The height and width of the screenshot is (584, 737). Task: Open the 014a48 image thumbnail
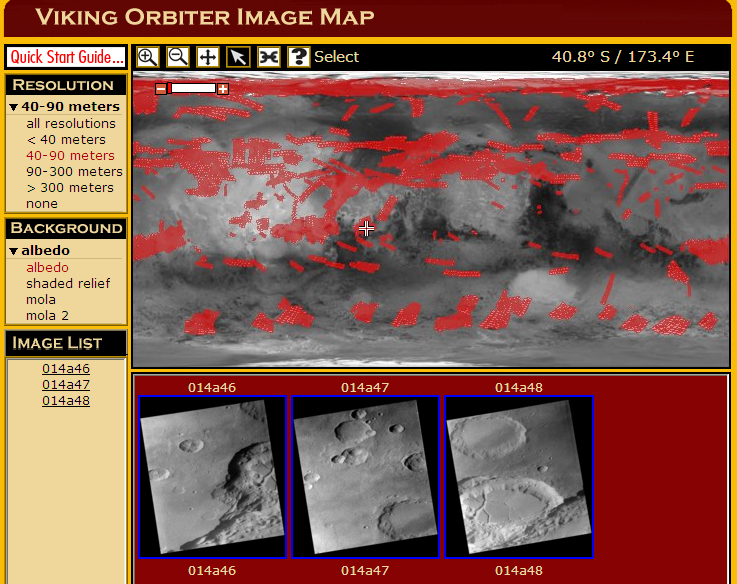518,477
